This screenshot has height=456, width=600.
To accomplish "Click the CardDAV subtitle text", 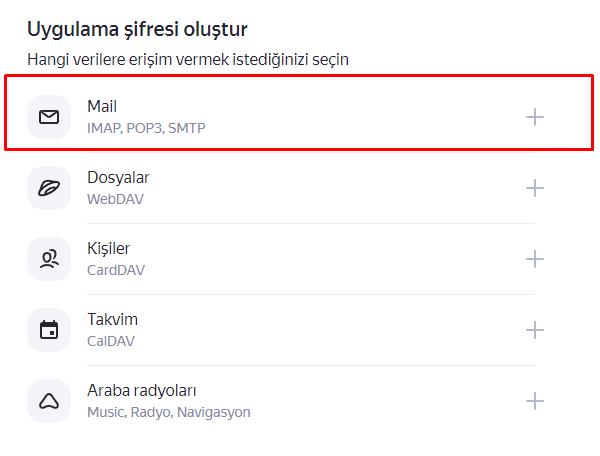I will 117,270.
